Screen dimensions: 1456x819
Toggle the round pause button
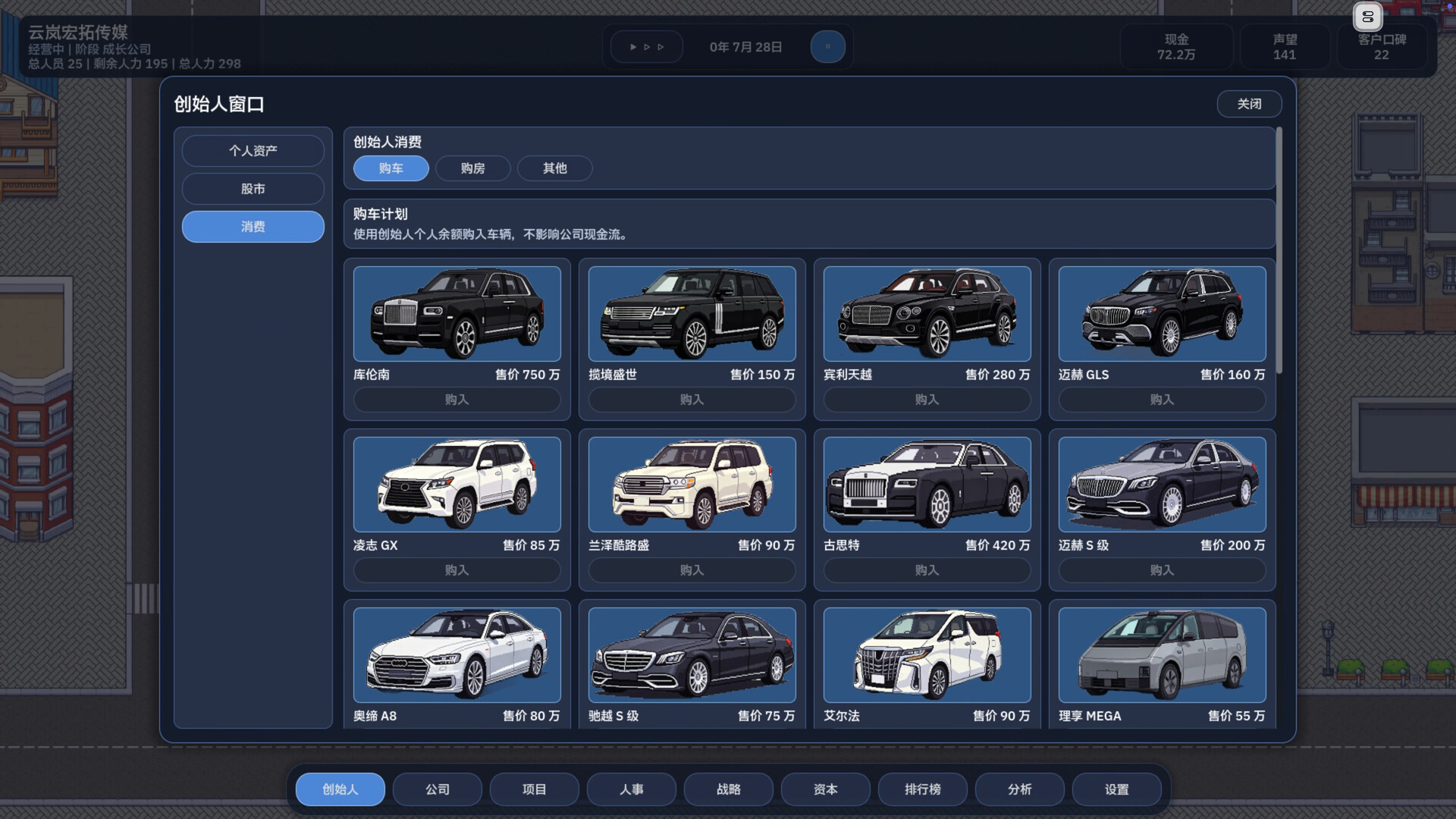click(x=828, y=47)
